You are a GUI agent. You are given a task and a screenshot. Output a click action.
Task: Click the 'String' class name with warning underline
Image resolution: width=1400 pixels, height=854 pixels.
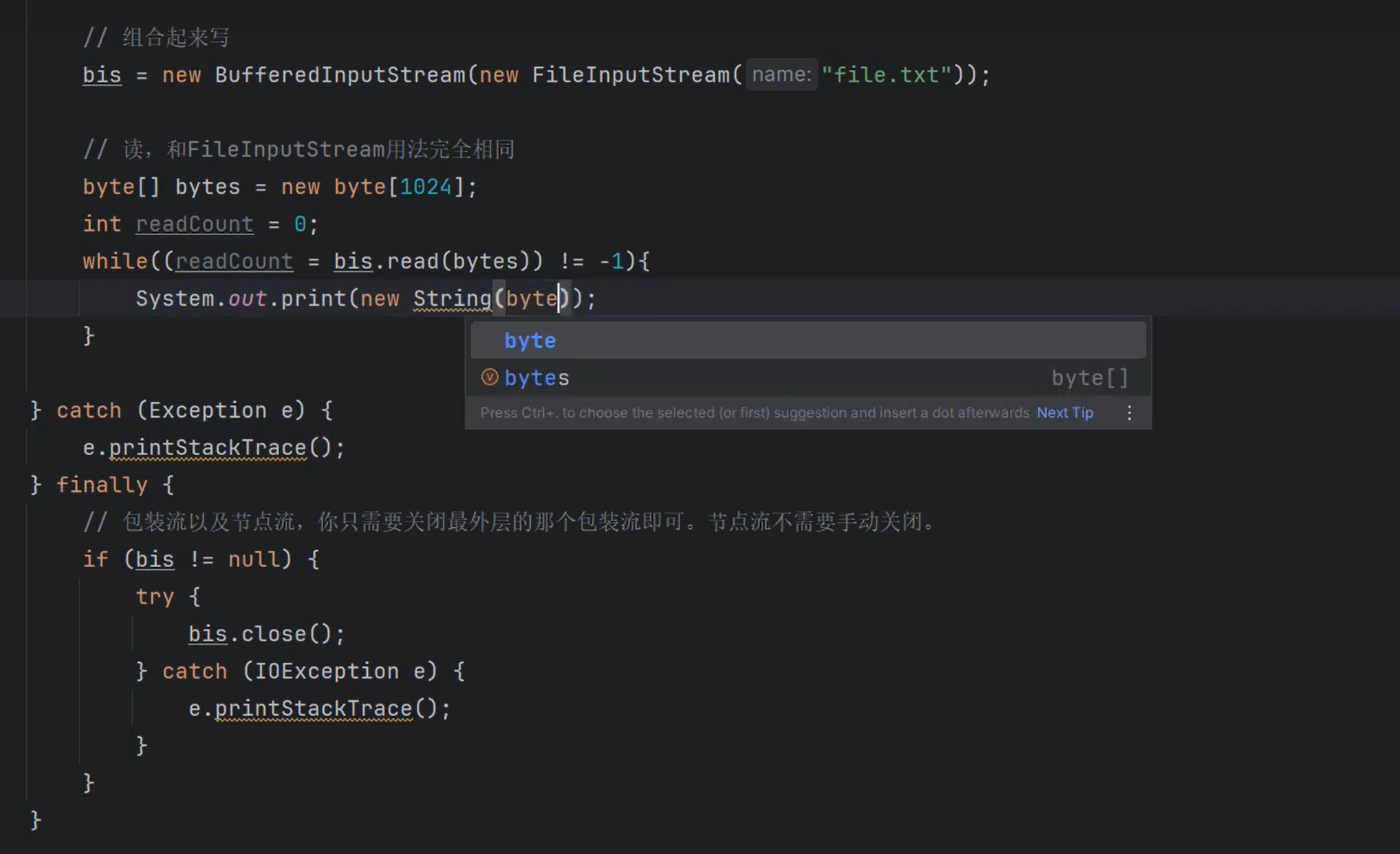pyautogui.click(x=452, y=299)
